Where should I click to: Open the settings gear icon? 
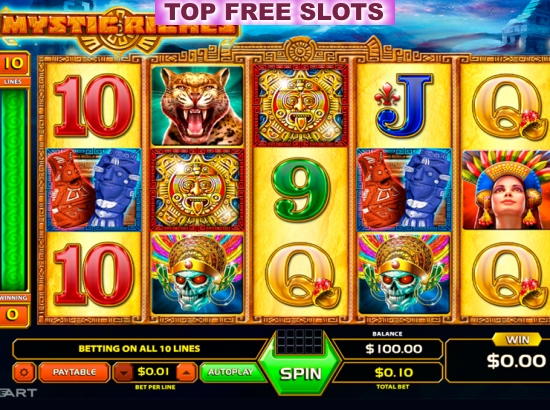pos(24,372)
